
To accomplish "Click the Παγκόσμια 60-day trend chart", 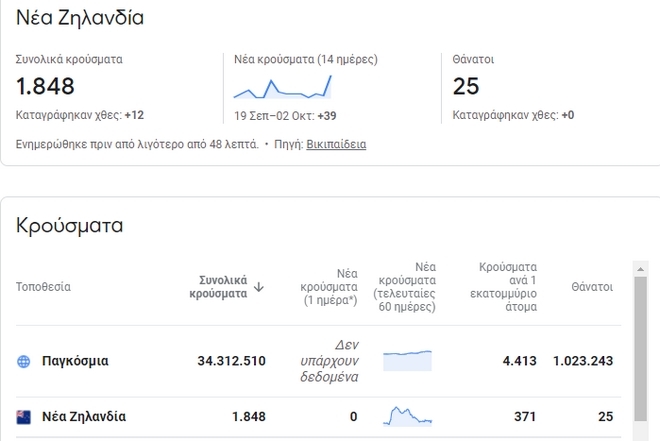I will 408,360.
